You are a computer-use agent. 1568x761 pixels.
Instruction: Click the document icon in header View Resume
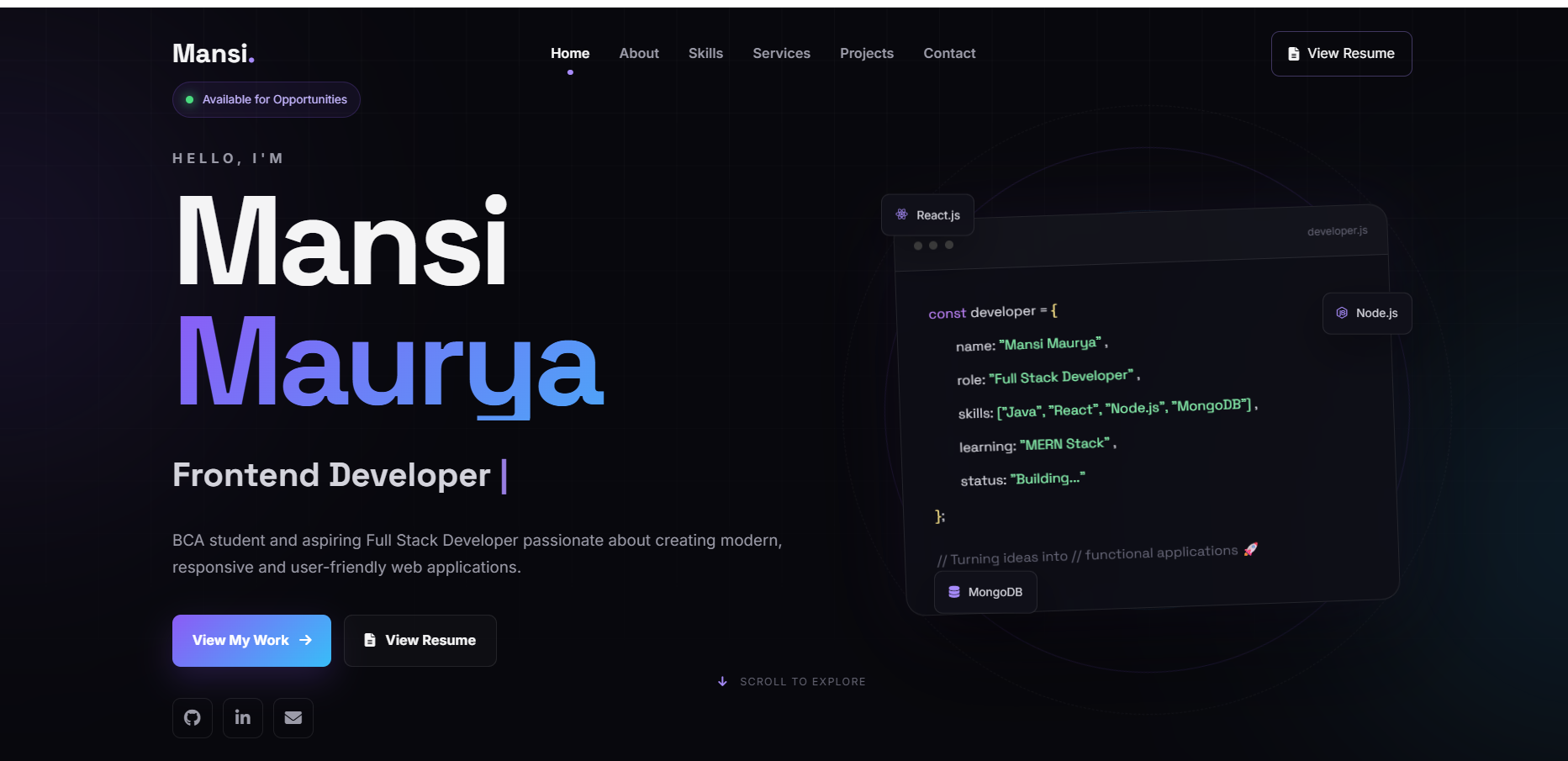[1294, 54]
